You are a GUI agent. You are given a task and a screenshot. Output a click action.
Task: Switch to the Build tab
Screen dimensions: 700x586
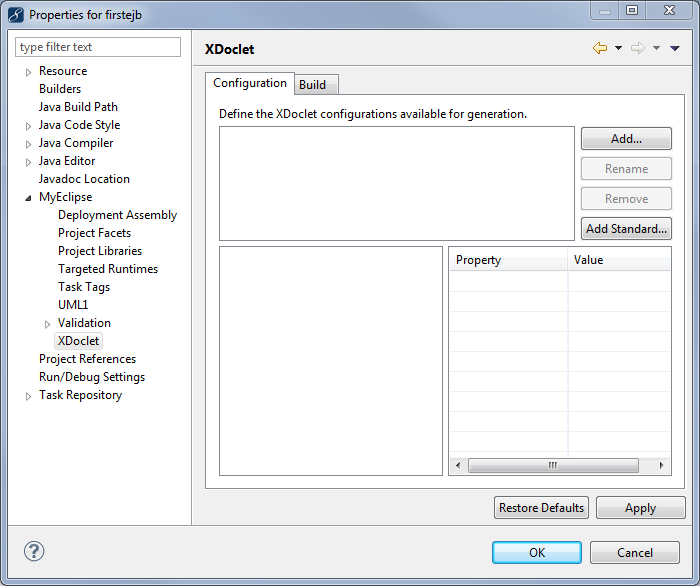pos(312,85)
